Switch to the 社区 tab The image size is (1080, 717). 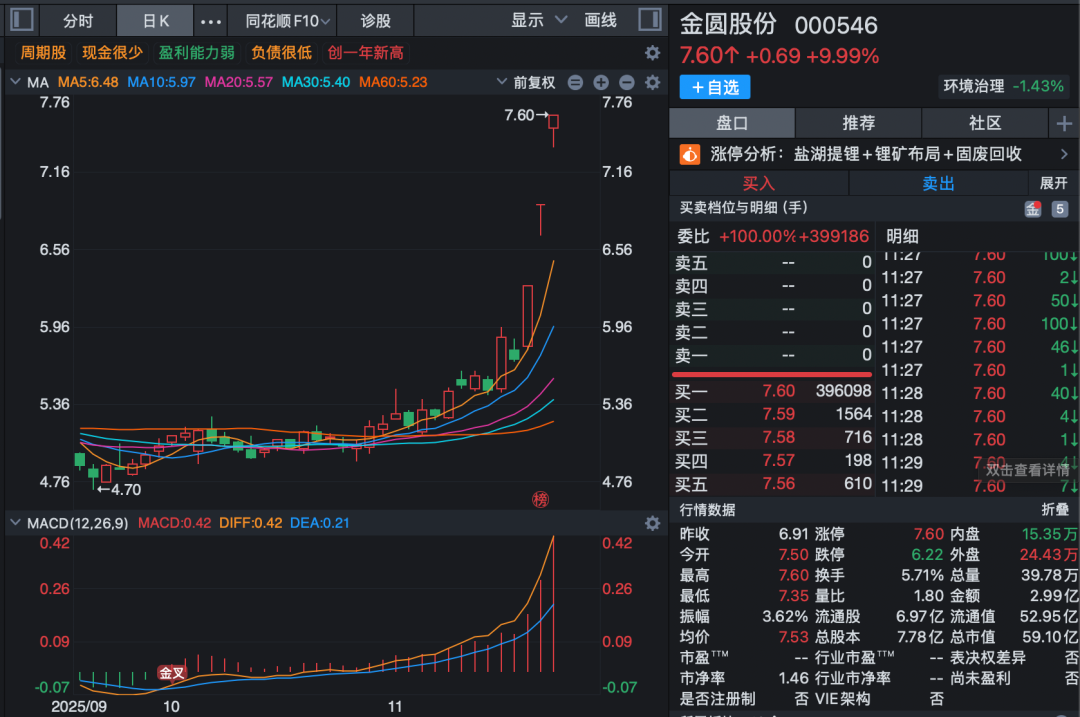[985, 123]
